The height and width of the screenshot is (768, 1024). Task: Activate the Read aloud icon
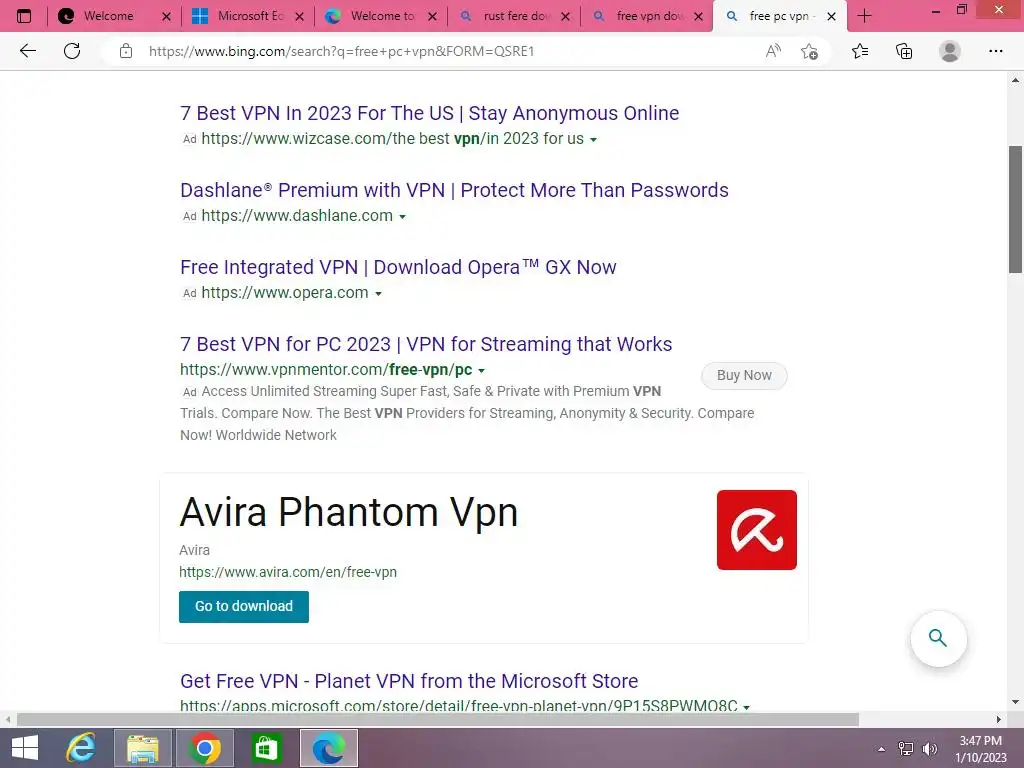(773, 51)
